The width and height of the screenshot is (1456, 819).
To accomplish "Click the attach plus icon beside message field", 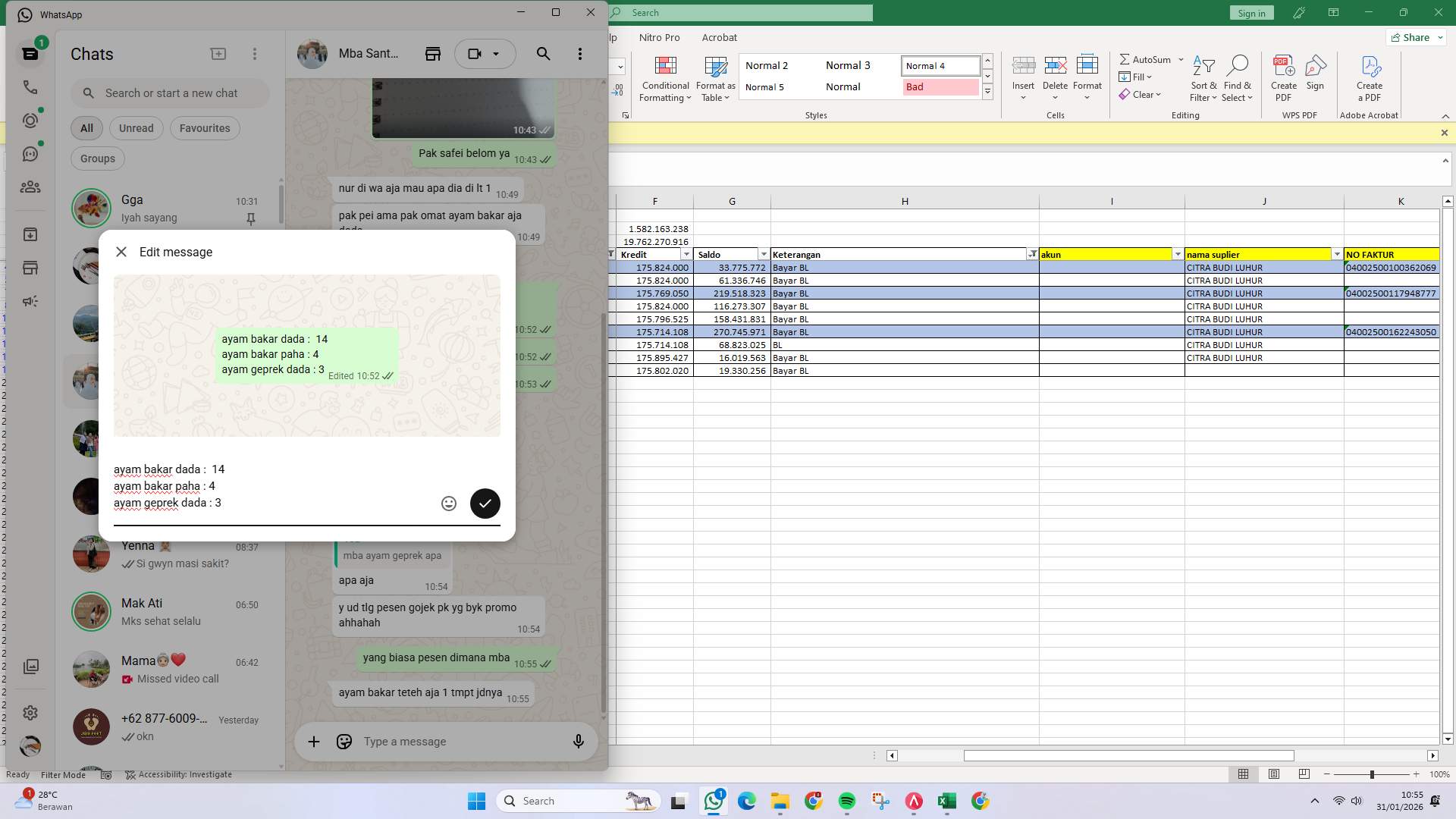I will [313, 742].
